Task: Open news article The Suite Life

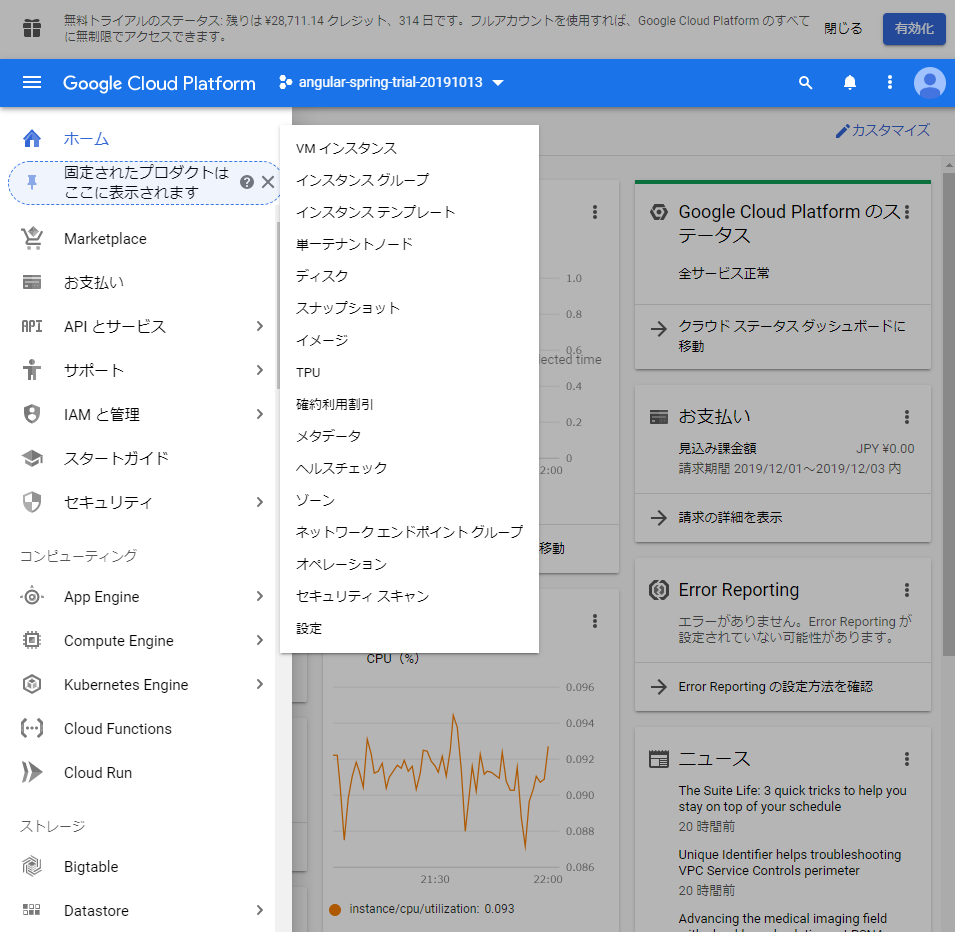Action: pos(792,798)
